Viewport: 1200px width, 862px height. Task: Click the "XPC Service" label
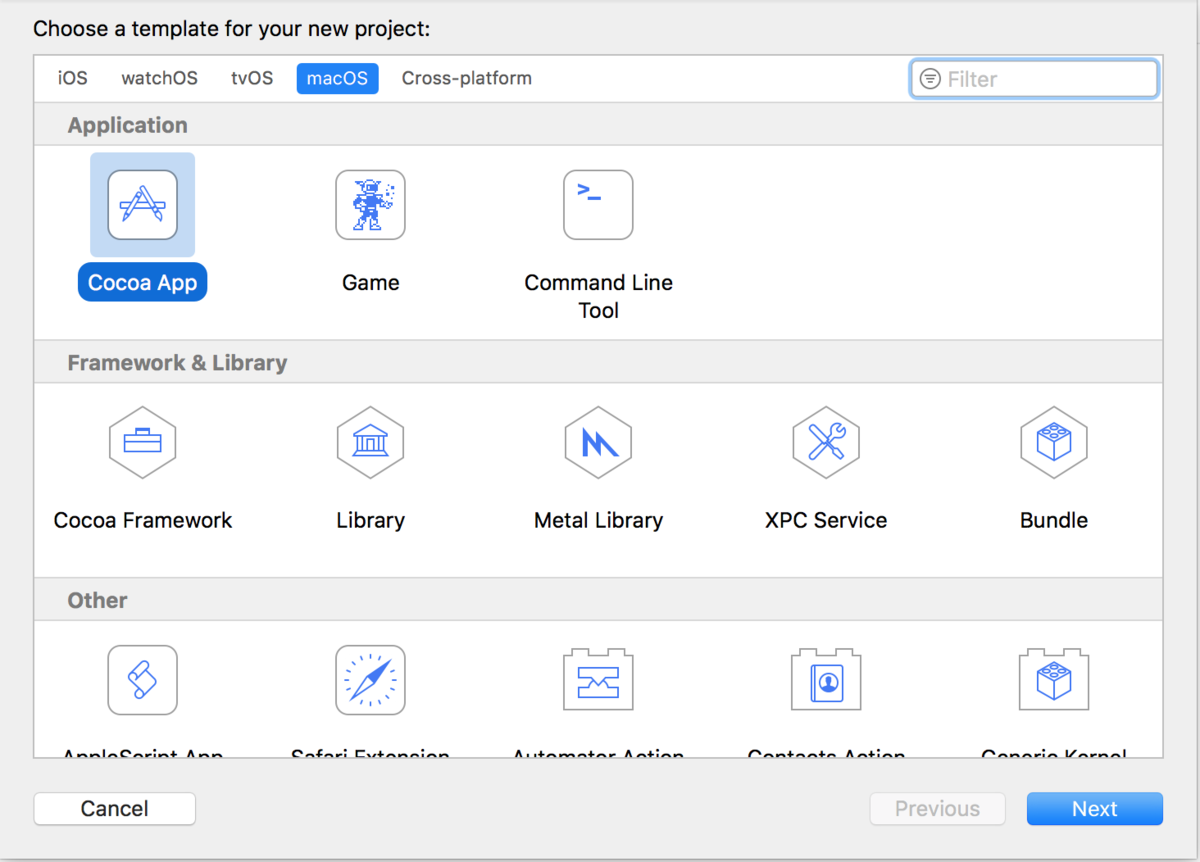pyautogui.click(x=826, y=521)
